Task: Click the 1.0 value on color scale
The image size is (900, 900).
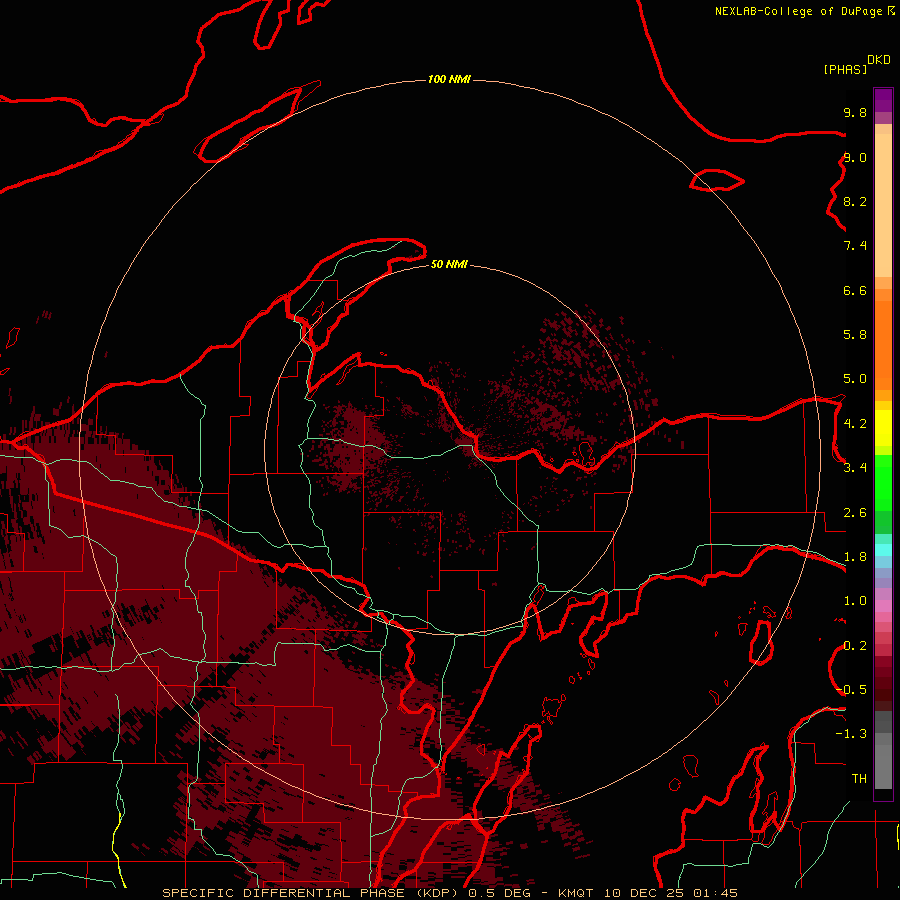Action: tap(855, 601)
